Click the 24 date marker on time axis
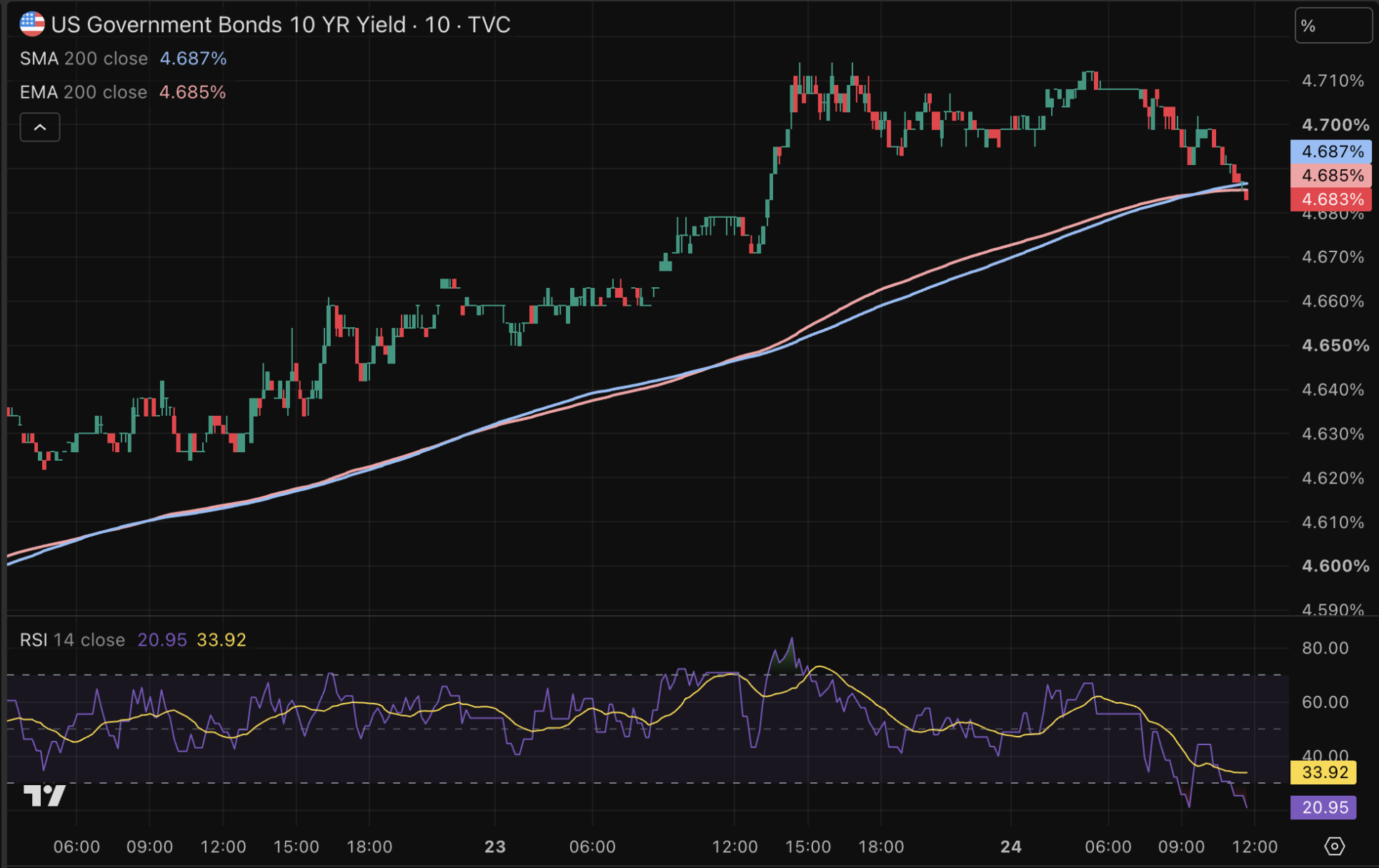Screen dimensions: 1379x868 point(1010,847)
